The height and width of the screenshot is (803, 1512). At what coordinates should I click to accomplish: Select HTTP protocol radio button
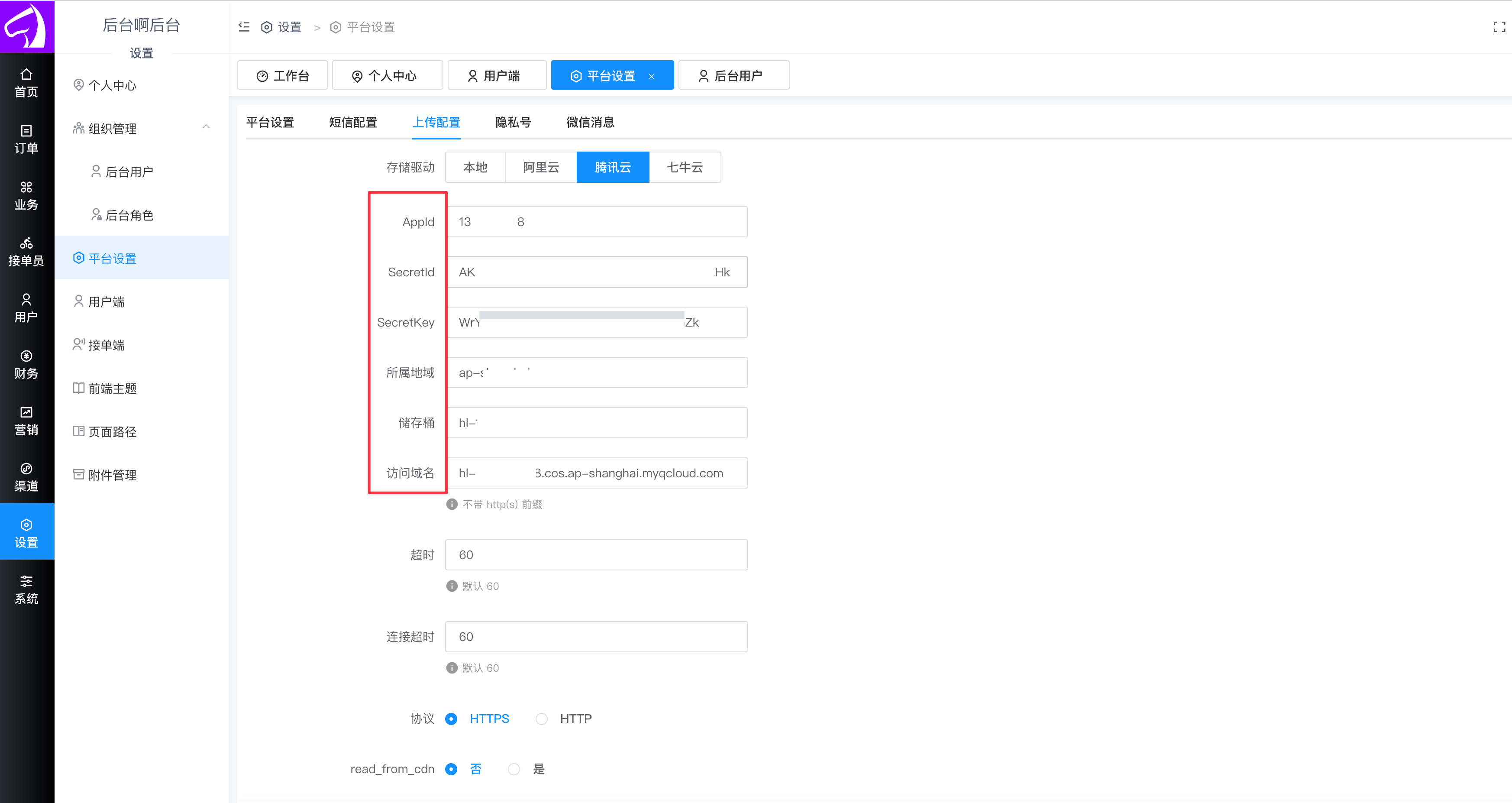pos(542,719)
